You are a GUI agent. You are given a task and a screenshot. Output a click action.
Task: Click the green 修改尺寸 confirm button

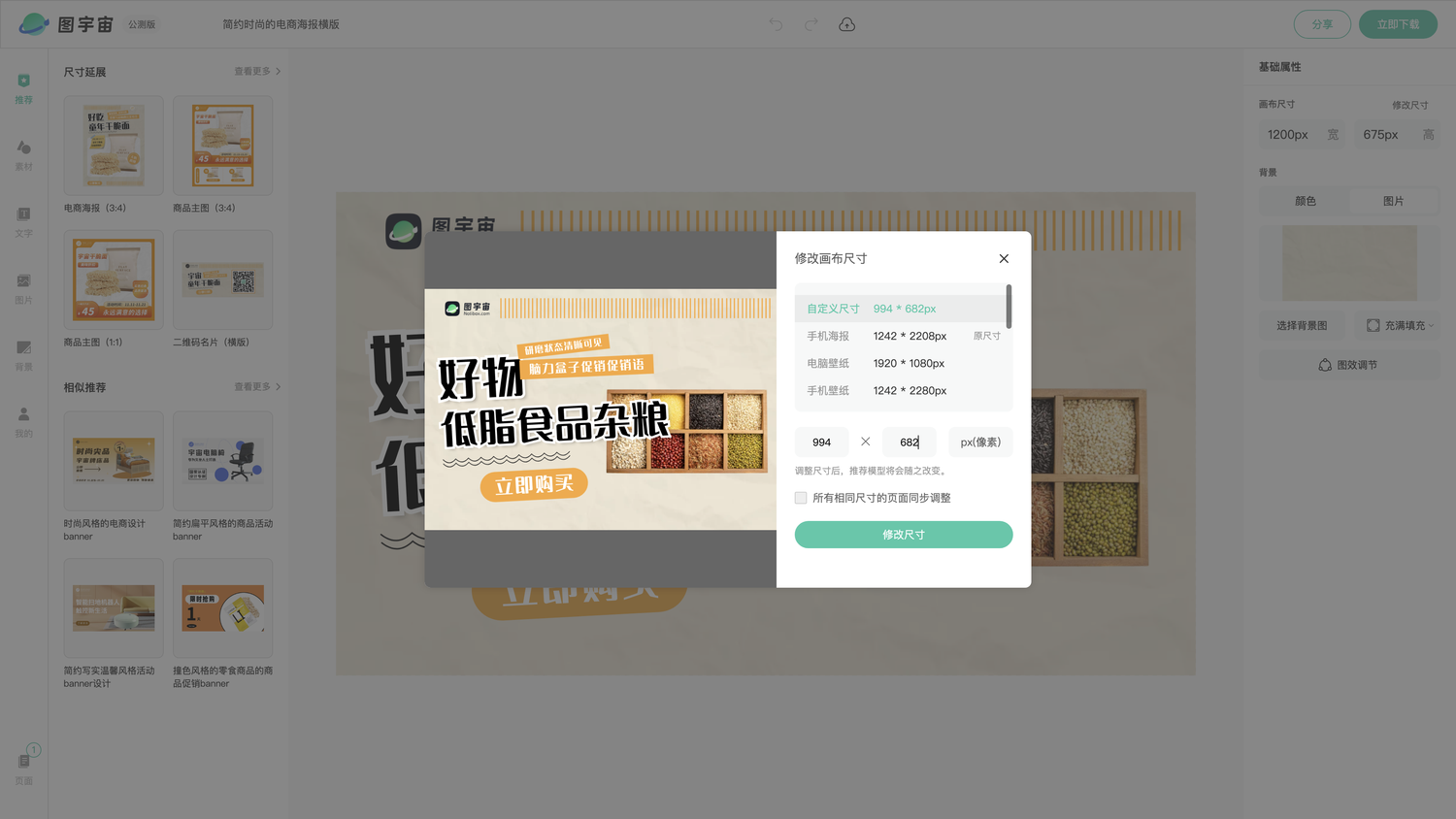(x=904, y=535)
